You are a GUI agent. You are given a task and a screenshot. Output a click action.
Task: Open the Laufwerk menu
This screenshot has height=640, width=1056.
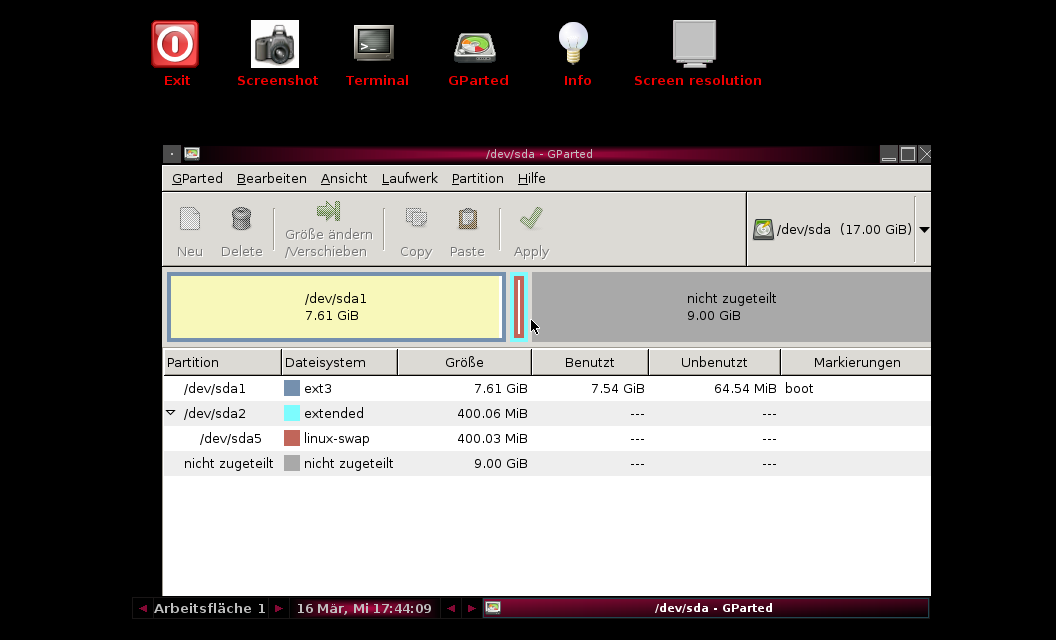[x=409, y=179]
